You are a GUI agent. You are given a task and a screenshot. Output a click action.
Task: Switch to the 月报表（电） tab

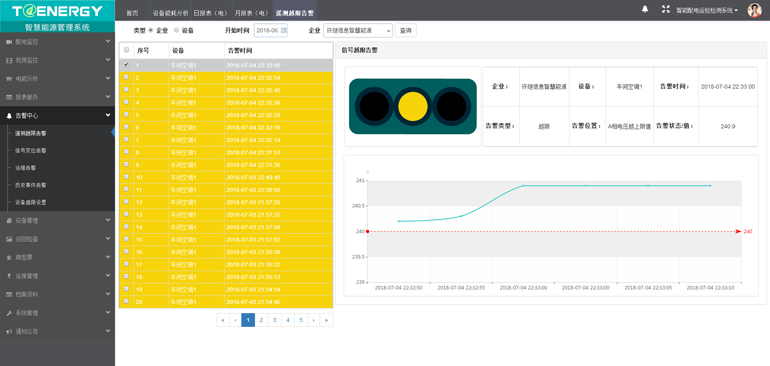[x=252, y=13]
